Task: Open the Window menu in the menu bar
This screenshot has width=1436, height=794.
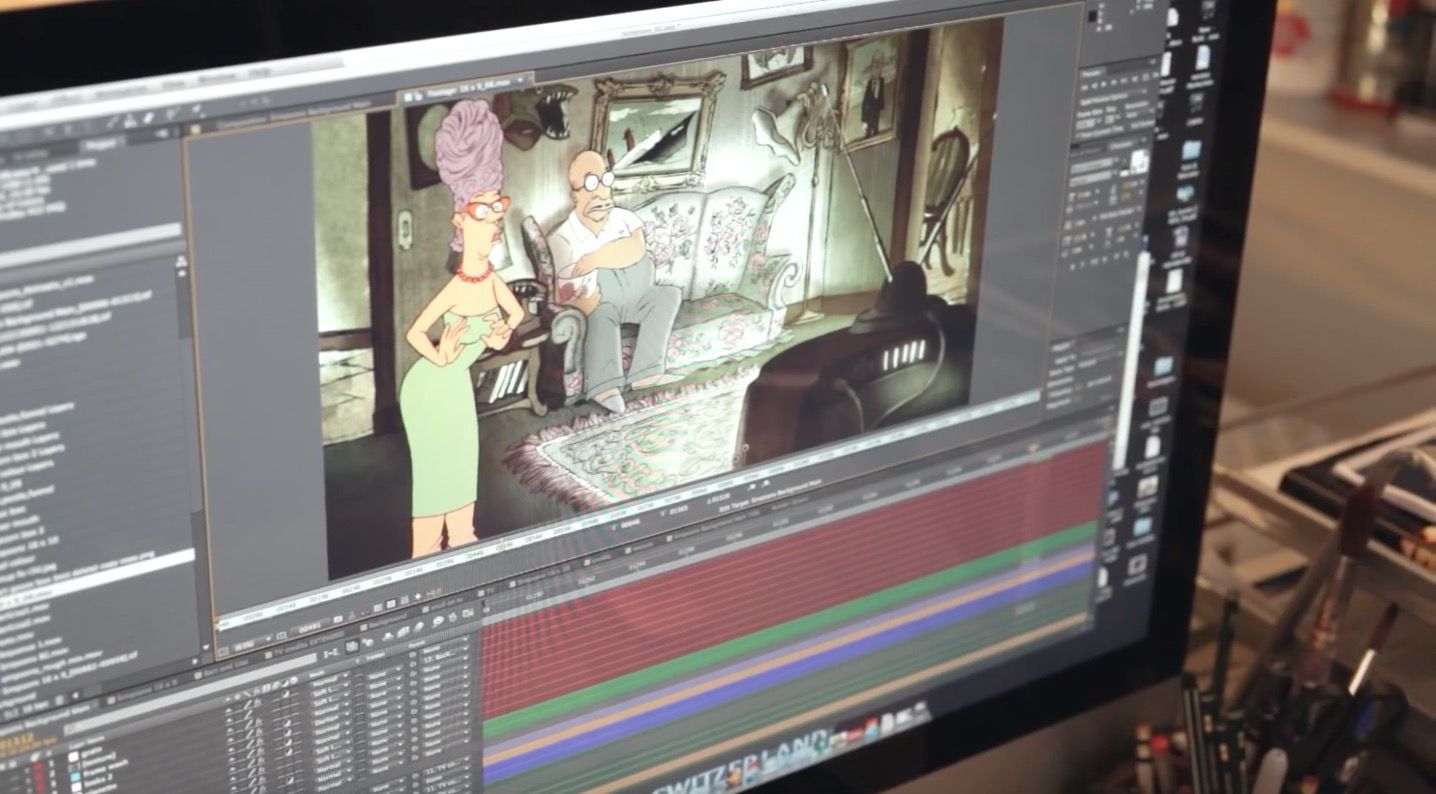Action: 216,75
